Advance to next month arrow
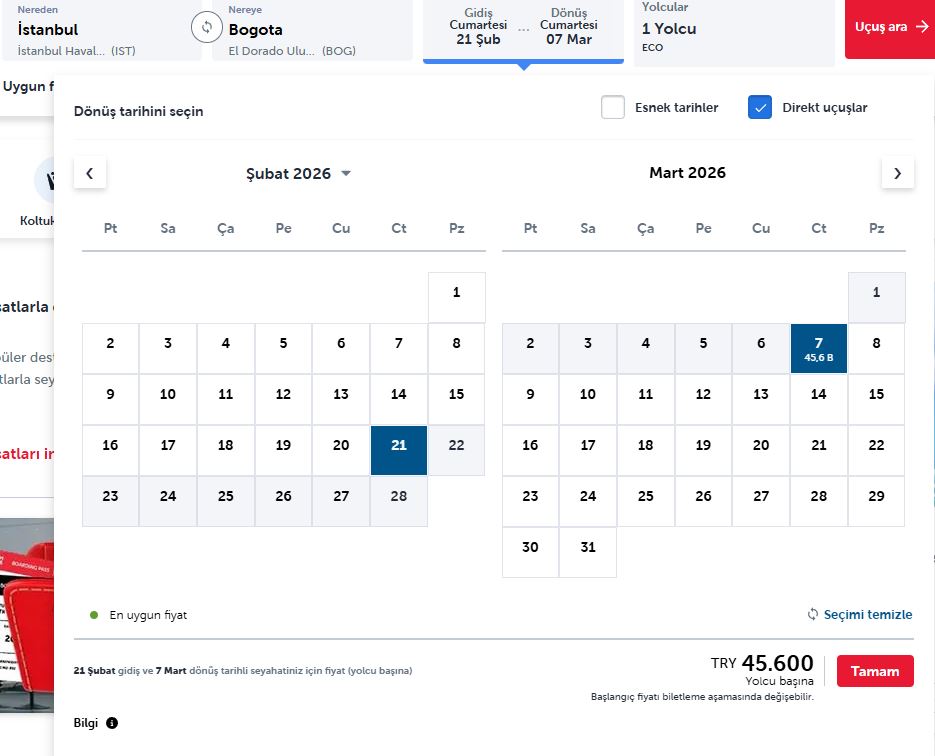935x756 pixels. point(897,173)
